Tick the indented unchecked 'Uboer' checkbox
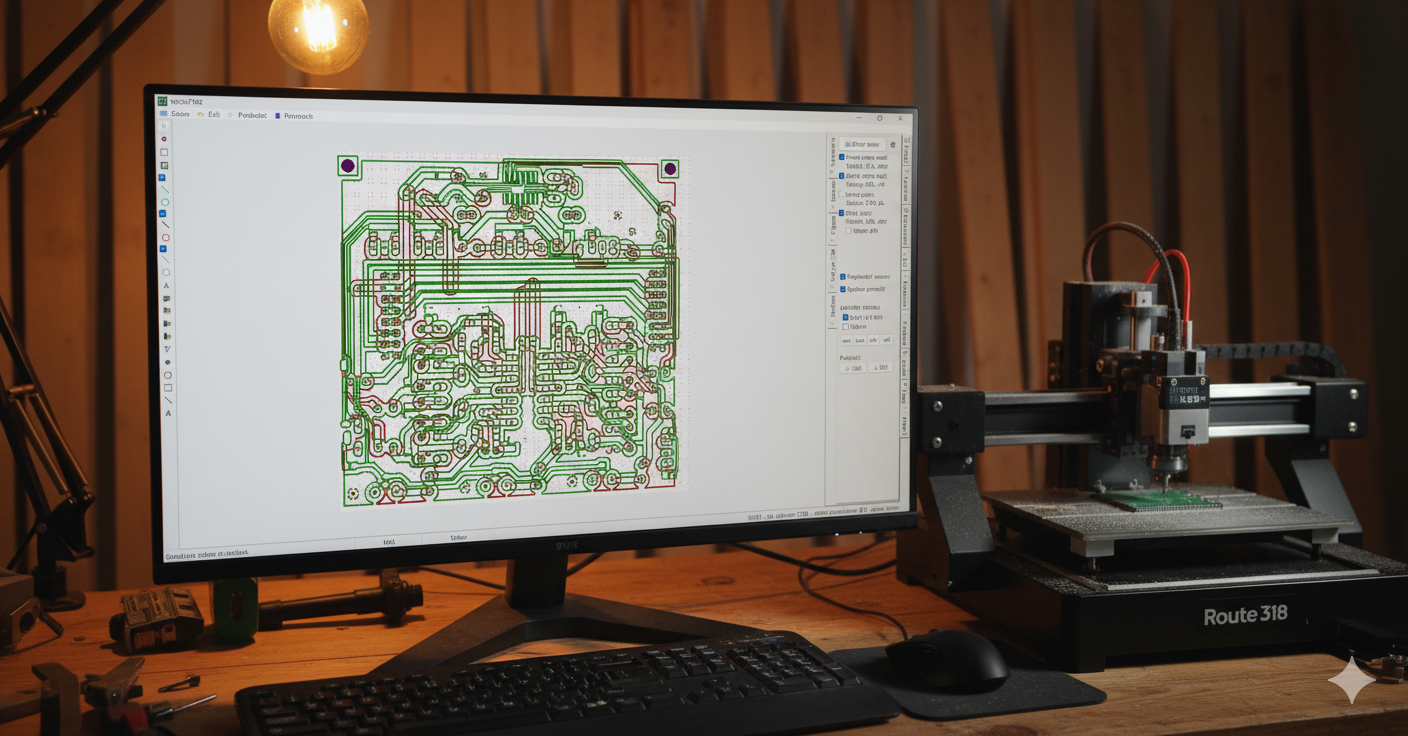The height and width of the screenshot is (736, 1408). click(x=849, y=231)
